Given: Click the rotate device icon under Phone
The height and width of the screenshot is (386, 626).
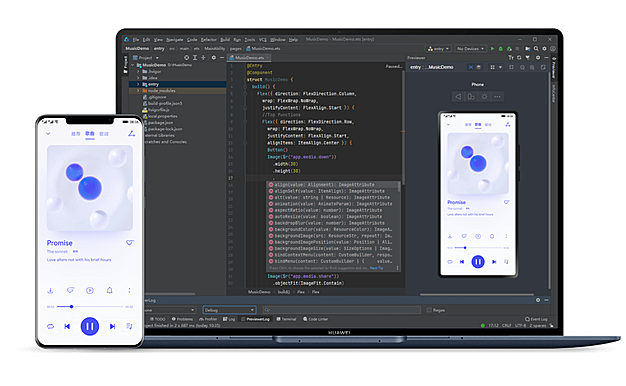Looking at the screenshot, I should [x=471, y=97].
